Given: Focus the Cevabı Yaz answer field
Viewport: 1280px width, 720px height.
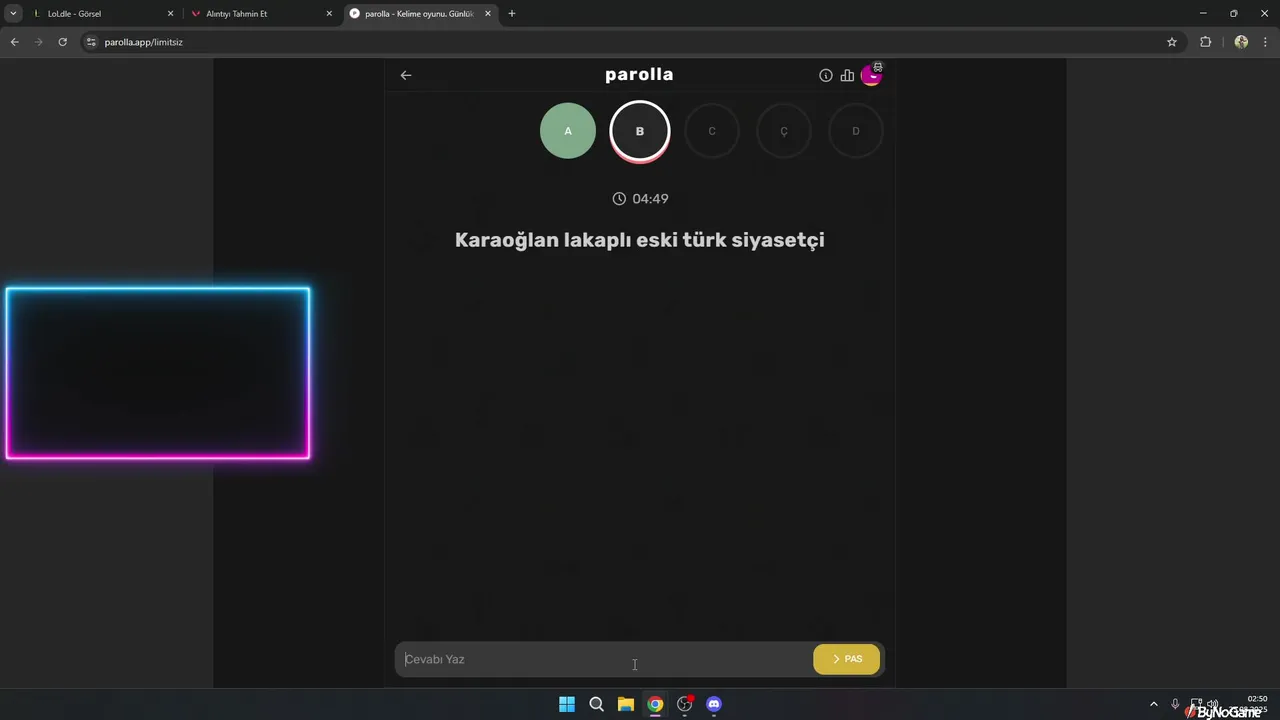Looking at the screenshot, I should tap(604, 659).
